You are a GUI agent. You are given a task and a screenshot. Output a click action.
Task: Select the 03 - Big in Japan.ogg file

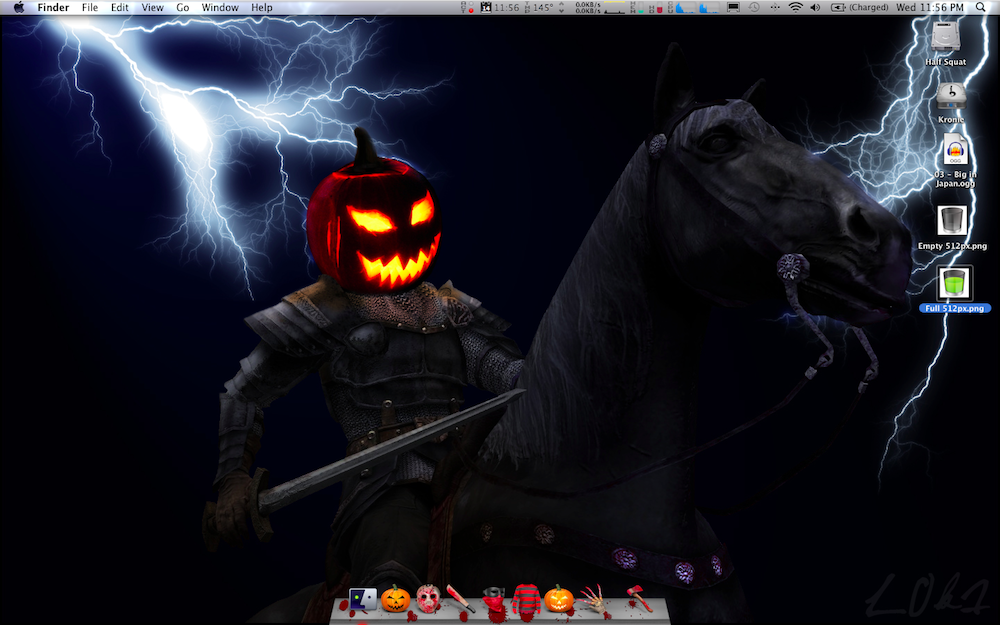pos(955,151)
